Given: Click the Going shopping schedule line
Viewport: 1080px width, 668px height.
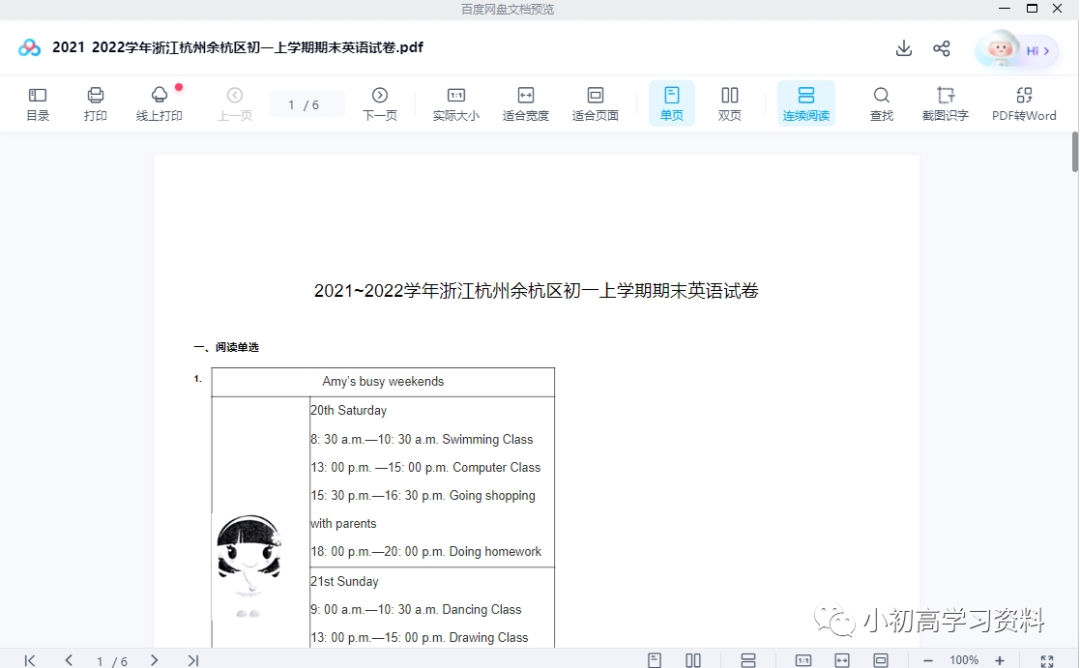Looking at the screenshot, I should click(422, 496).
